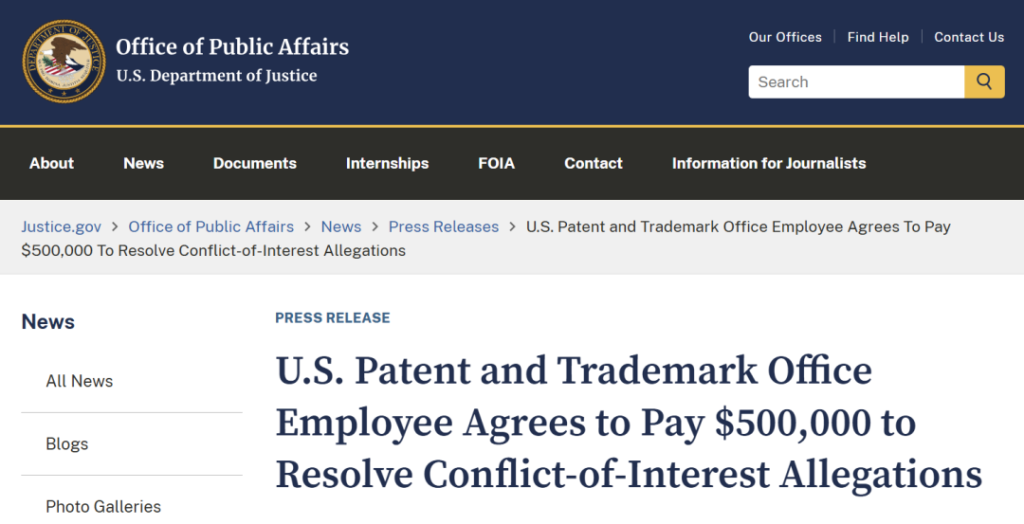Viewport: 1024px width, 524px height.
Task: Open Information for Journalists menu
Action: pyautogui.click(x=769, y=163)
